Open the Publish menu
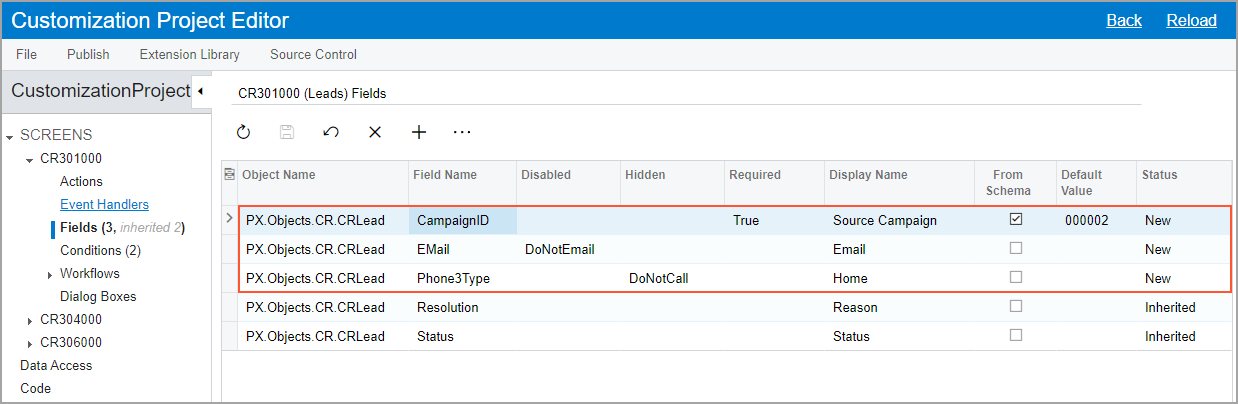 point(88,54)
